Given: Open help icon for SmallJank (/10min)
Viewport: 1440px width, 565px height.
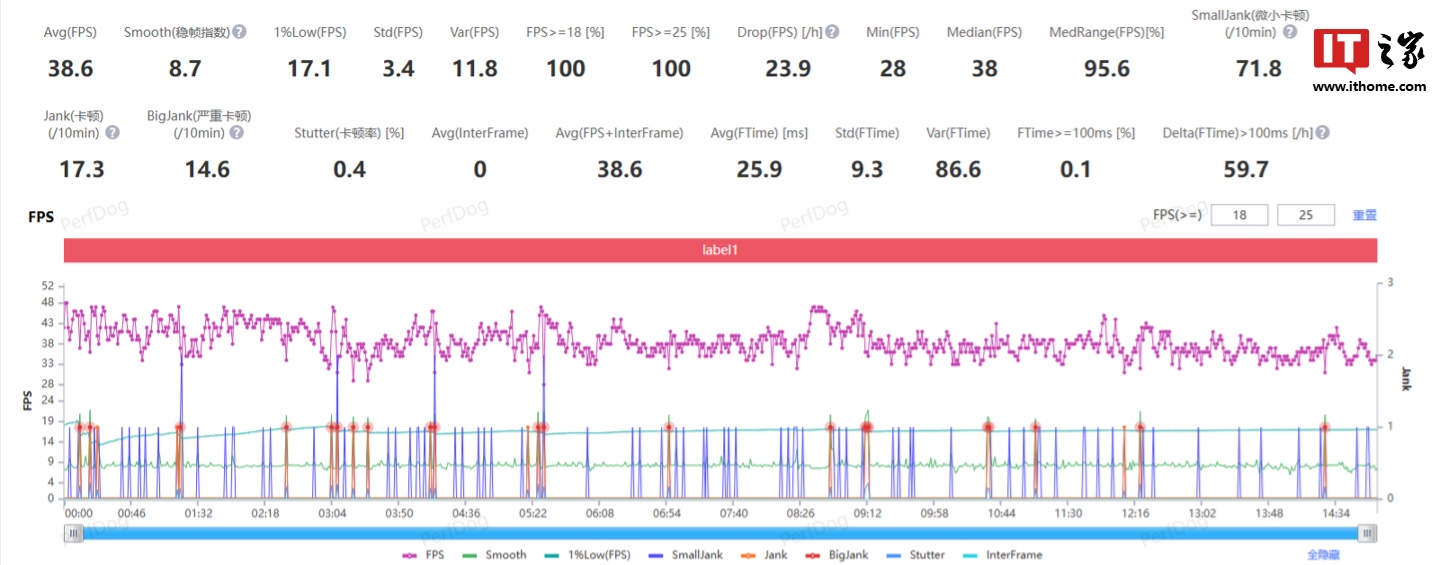Looking at the screenshot, I should click(1291, 32).
